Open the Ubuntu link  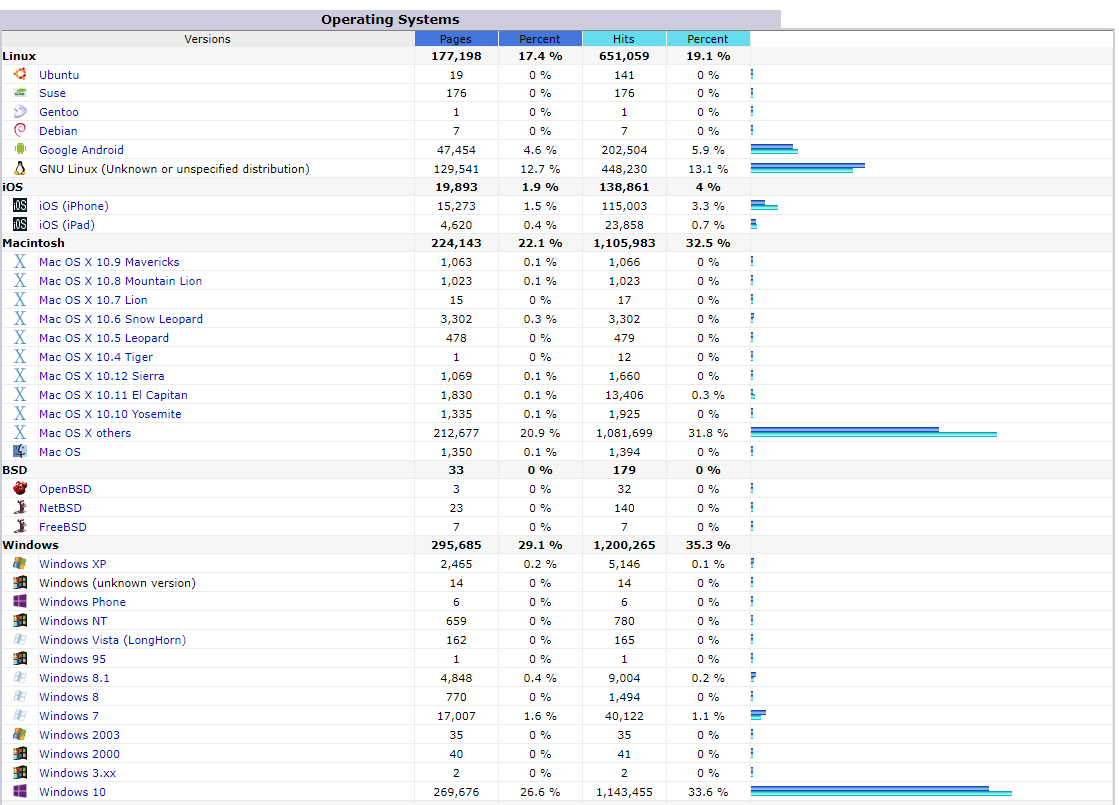(59, 75)
